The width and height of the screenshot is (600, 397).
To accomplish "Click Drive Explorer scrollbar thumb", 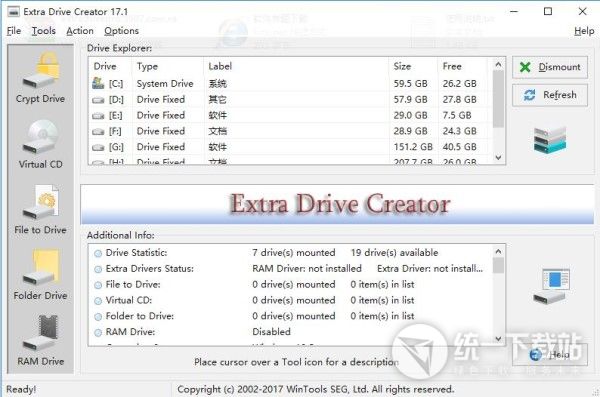I will click(x=498, y=99).
